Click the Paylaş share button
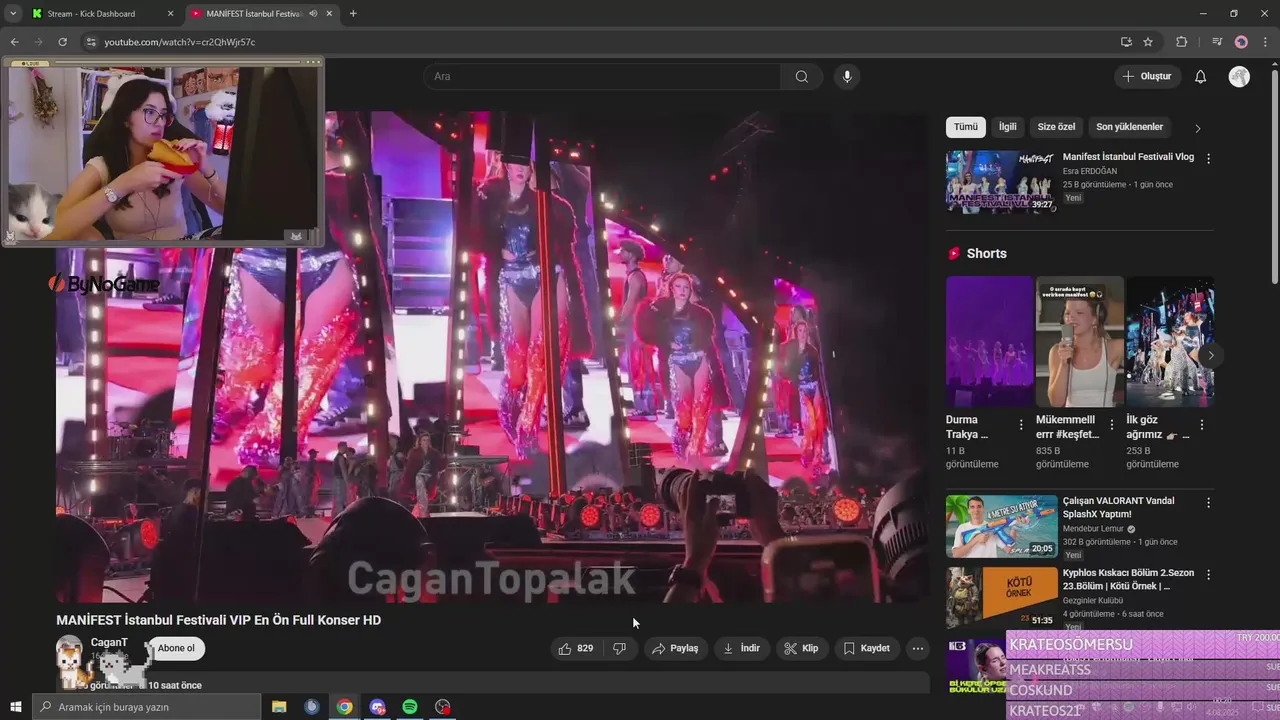The height and width of the screenshot is (720, 1280). (x=675, y=648)
